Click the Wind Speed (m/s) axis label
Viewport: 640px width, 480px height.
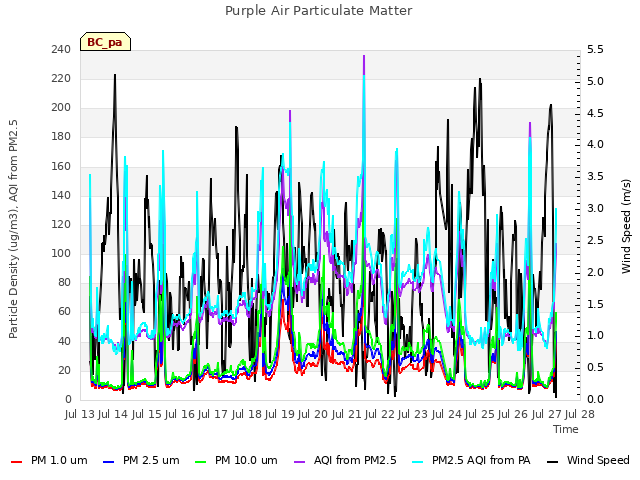pos(626,227)
